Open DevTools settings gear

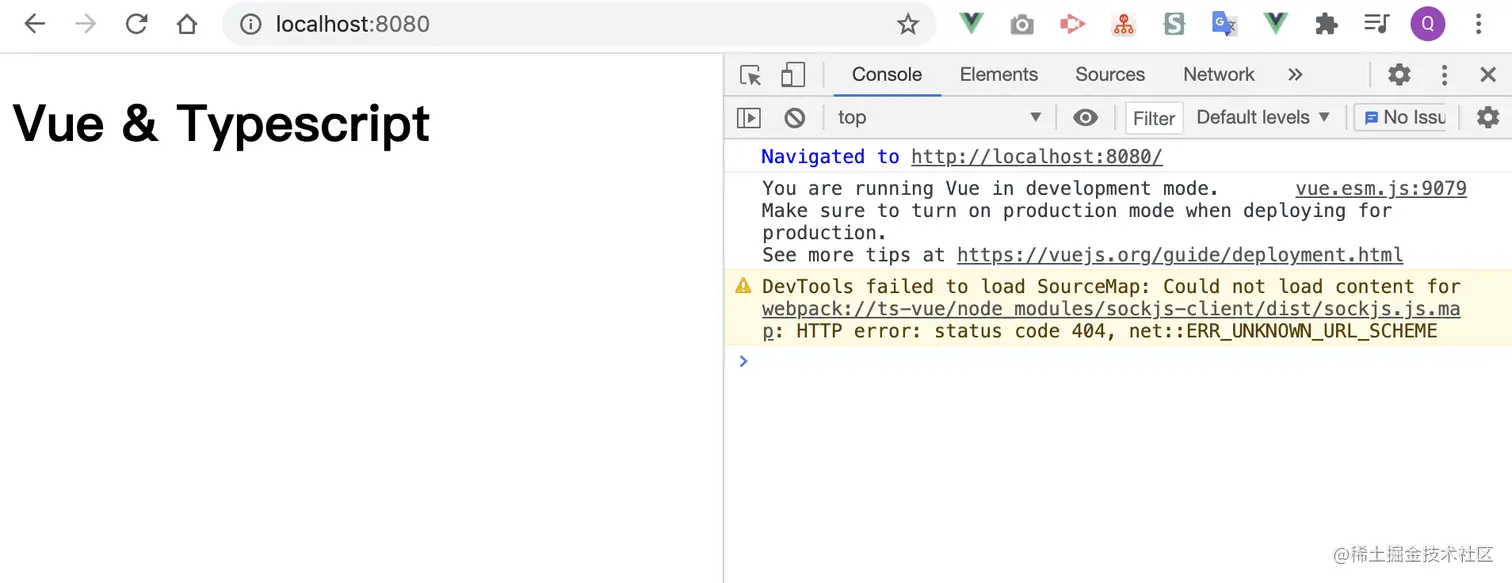tap(1399, 74)
